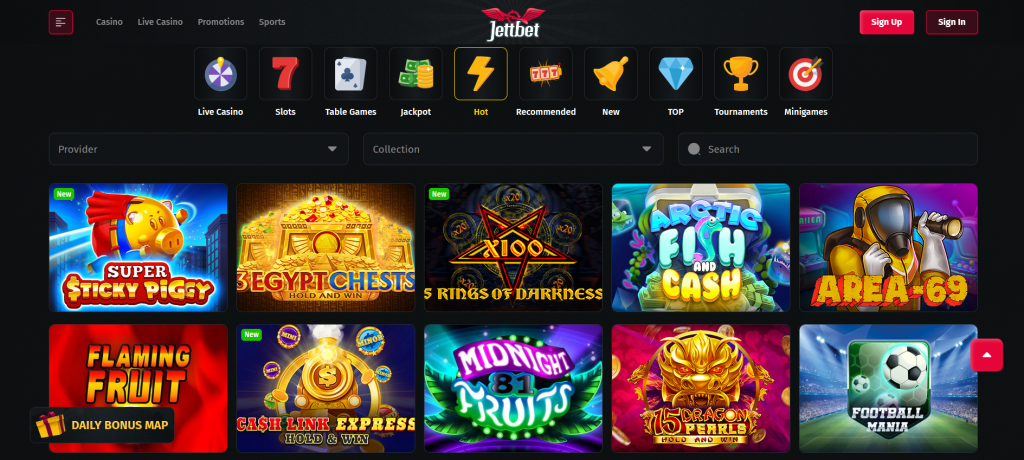Viewport: 1024px width, 460px height.
Task: Open the Daily Bonus Map banner
Action: pos(103,425)
